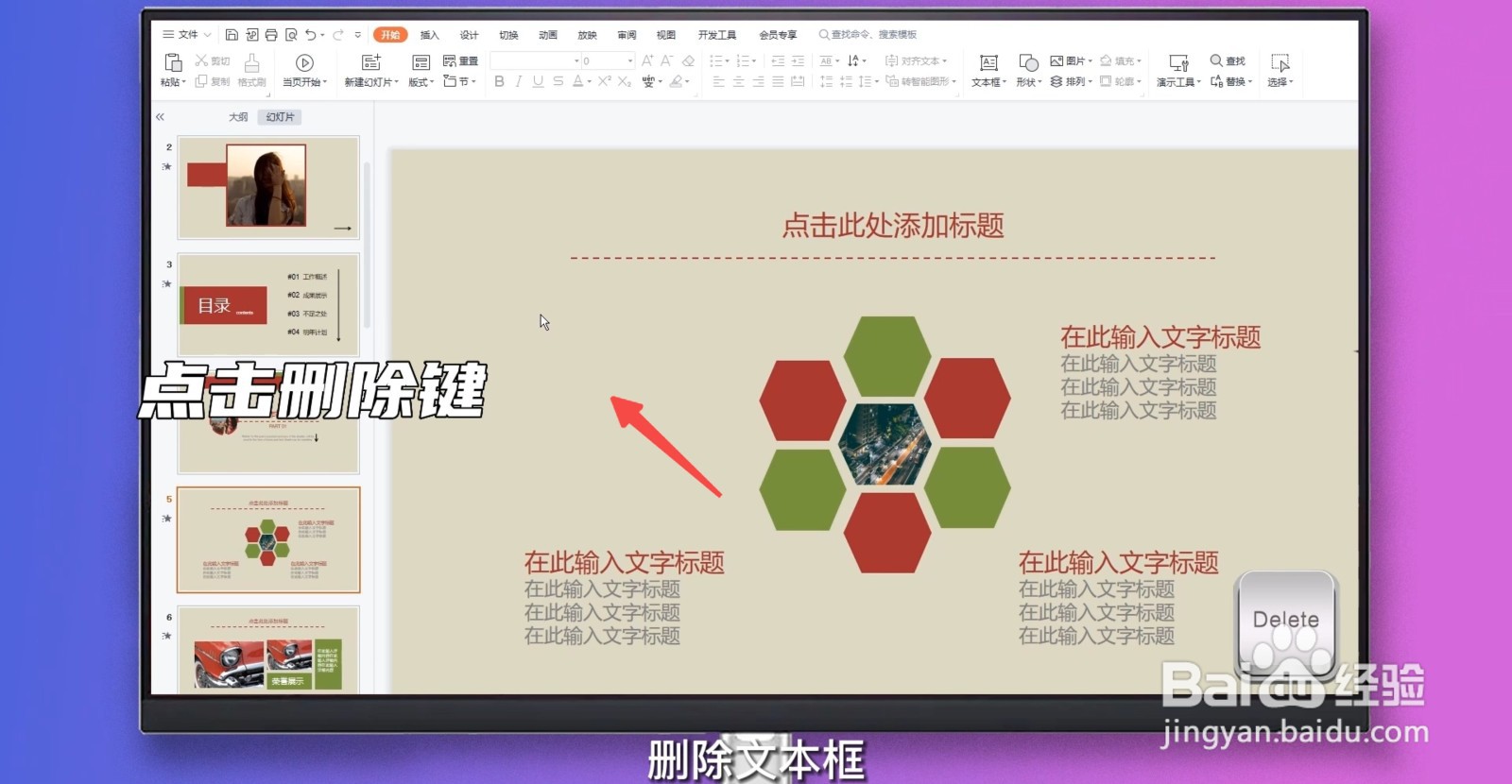
Task: Open the File (文件) menu
Action: tap(186, 35)
